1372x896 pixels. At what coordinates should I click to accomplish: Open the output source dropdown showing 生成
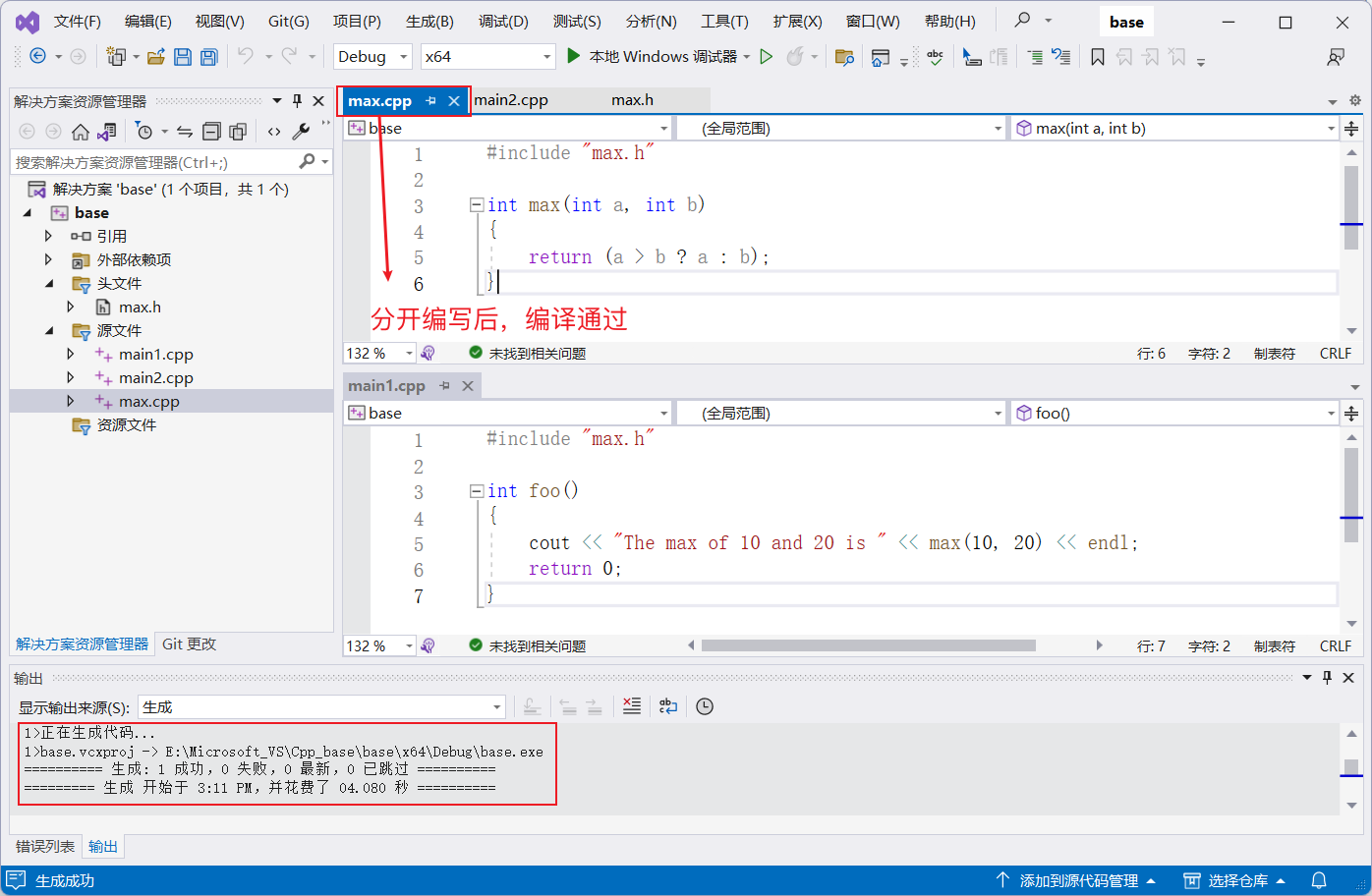tap(322, 706)
